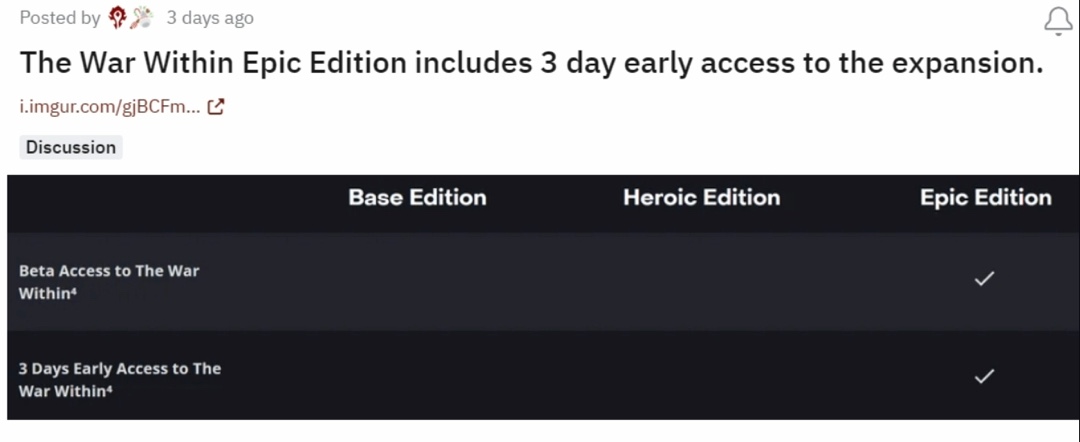Select the Heroic Edition column header
Viewport: 1080px width, 442px height.
[x=701, y=198]
